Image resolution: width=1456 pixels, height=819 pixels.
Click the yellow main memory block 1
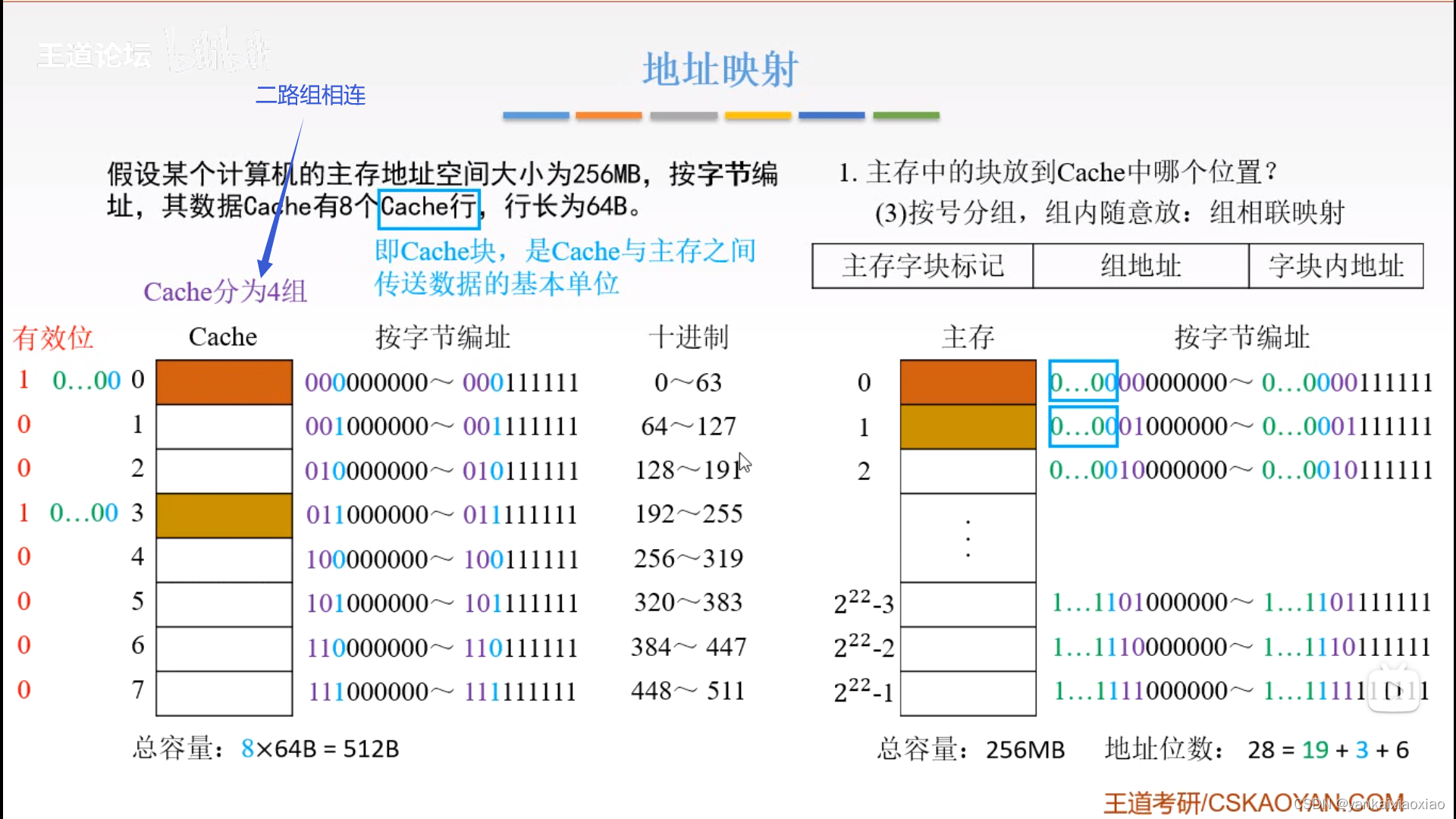(968, 426)
